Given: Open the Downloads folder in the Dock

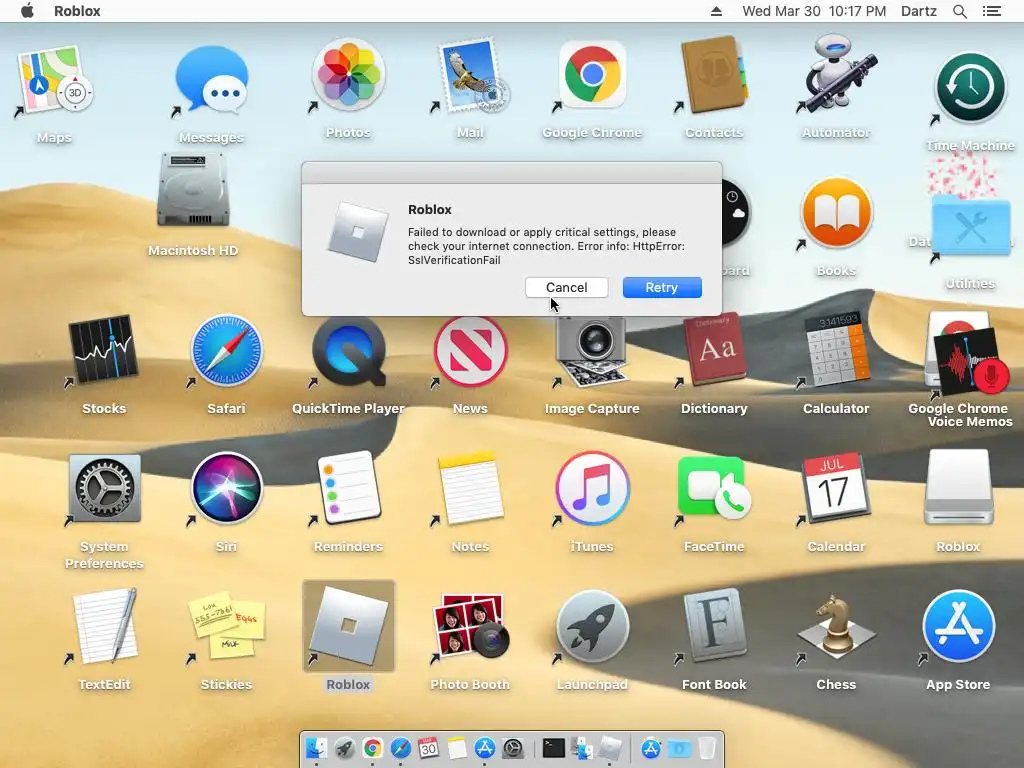Looking at the screenshot, I should coord(679,748).
